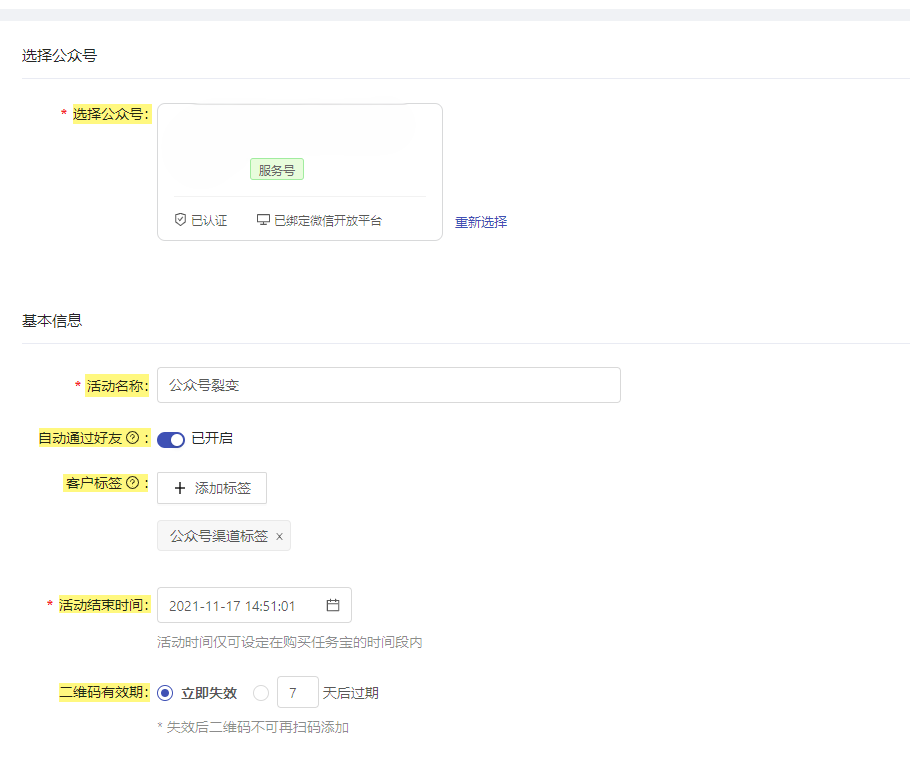
Task: Click the 服务号 badge
Action: (277, 170)
